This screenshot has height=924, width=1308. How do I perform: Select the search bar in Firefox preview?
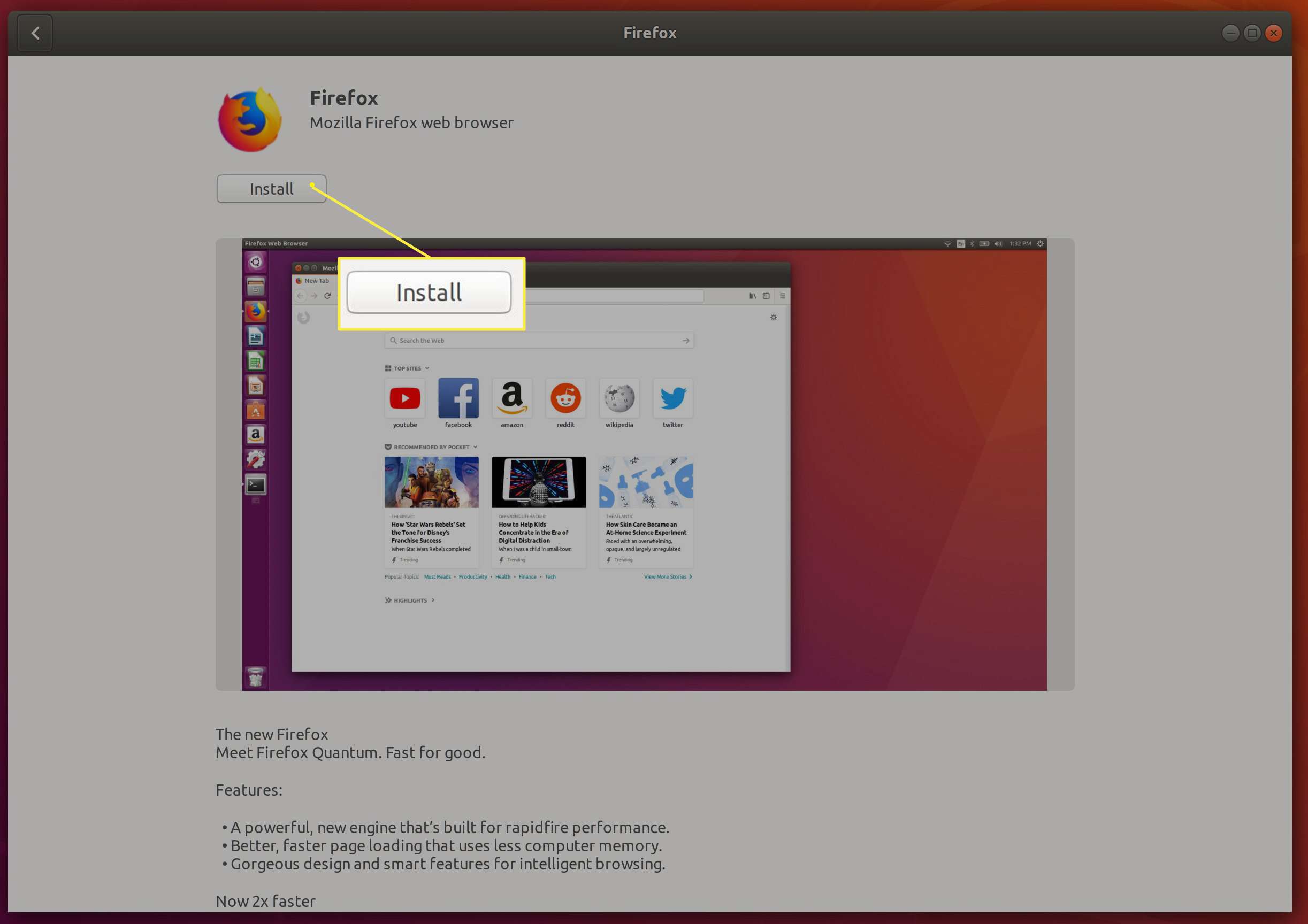(x=537, y=341)
